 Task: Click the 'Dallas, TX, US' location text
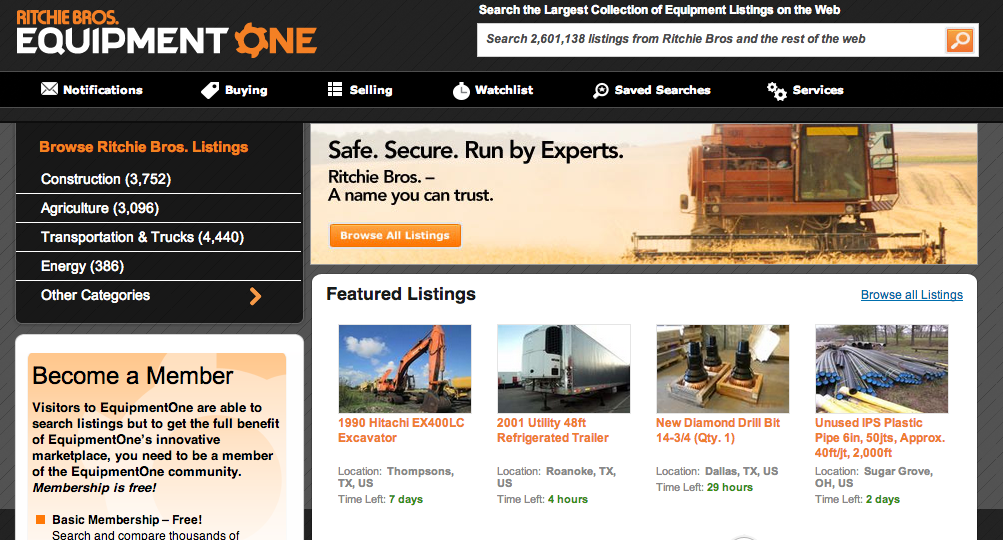click(741, 472)
